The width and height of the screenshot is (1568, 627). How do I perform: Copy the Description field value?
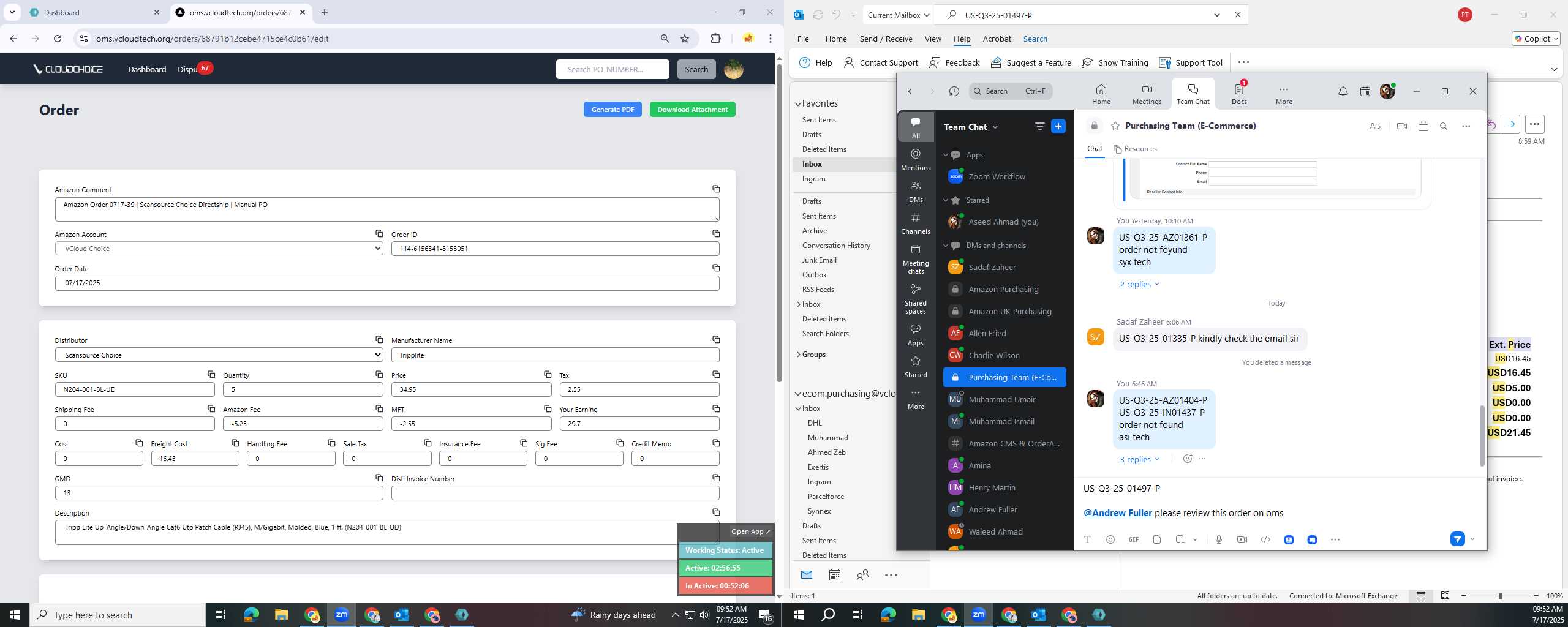click(x=716, y=512)
